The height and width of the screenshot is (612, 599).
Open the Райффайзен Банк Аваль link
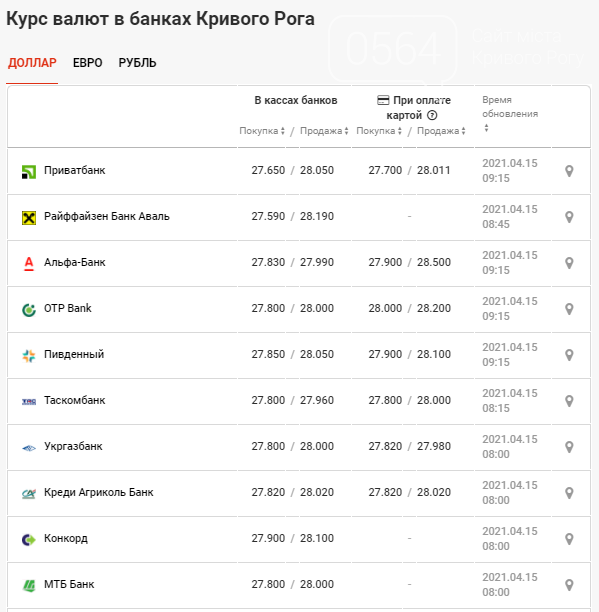(x=107, y=217)
